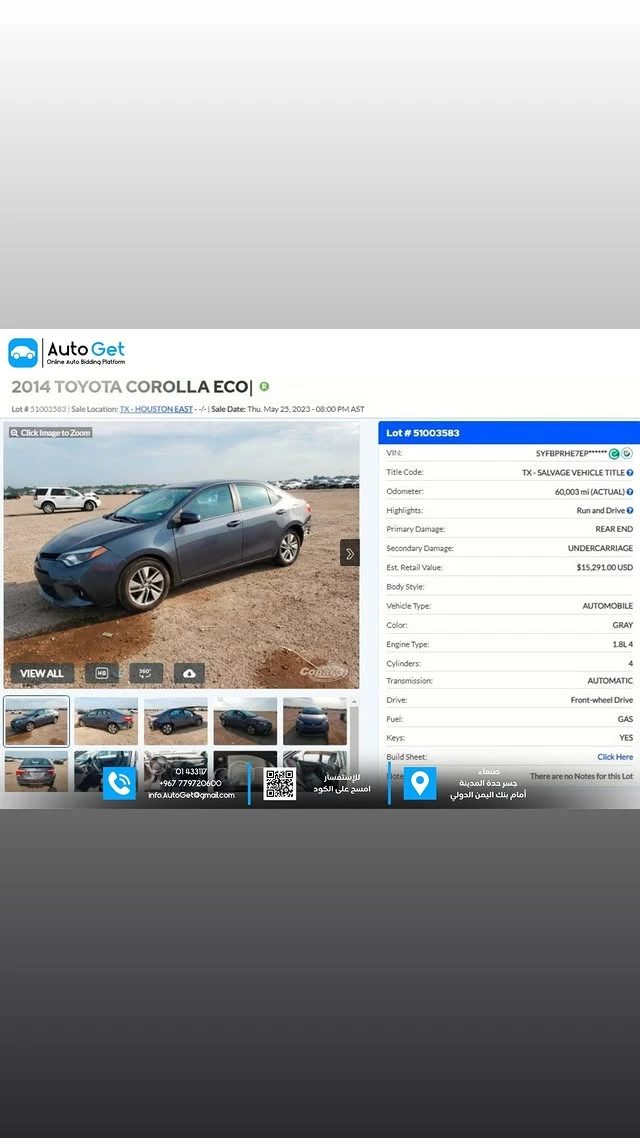
Task: Click the '2014 TOYOTA COROLLA ECO' heading
Action: pyautogui.click(x=131, y=388)
